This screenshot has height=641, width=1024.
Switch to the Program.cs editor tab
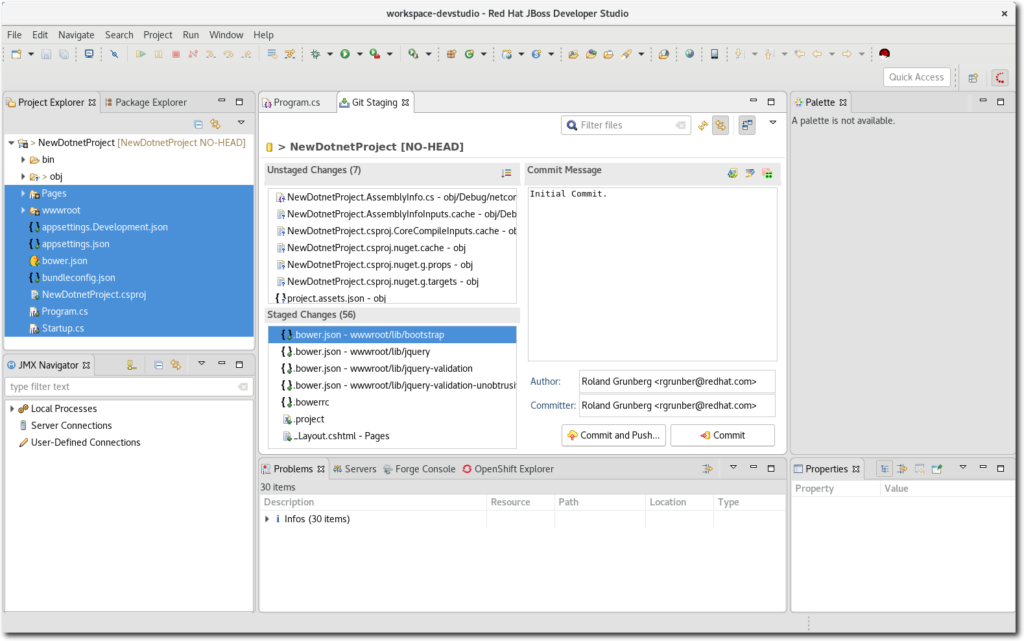pos(296,101)
